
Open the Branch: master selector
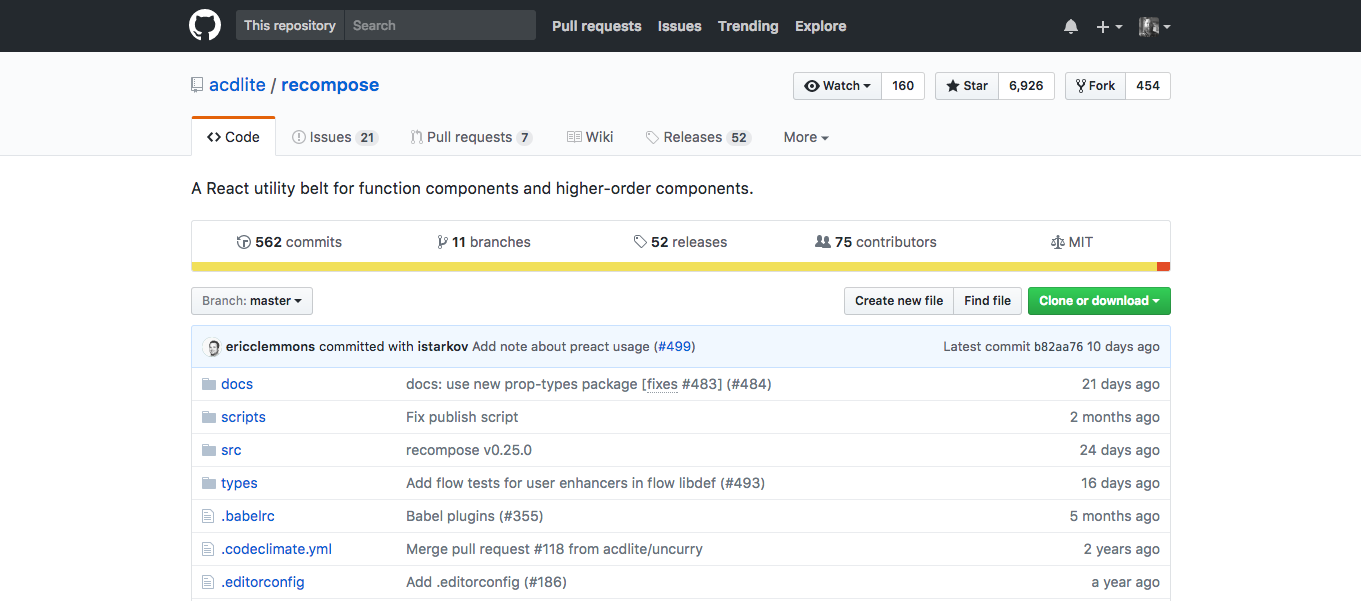252,301
